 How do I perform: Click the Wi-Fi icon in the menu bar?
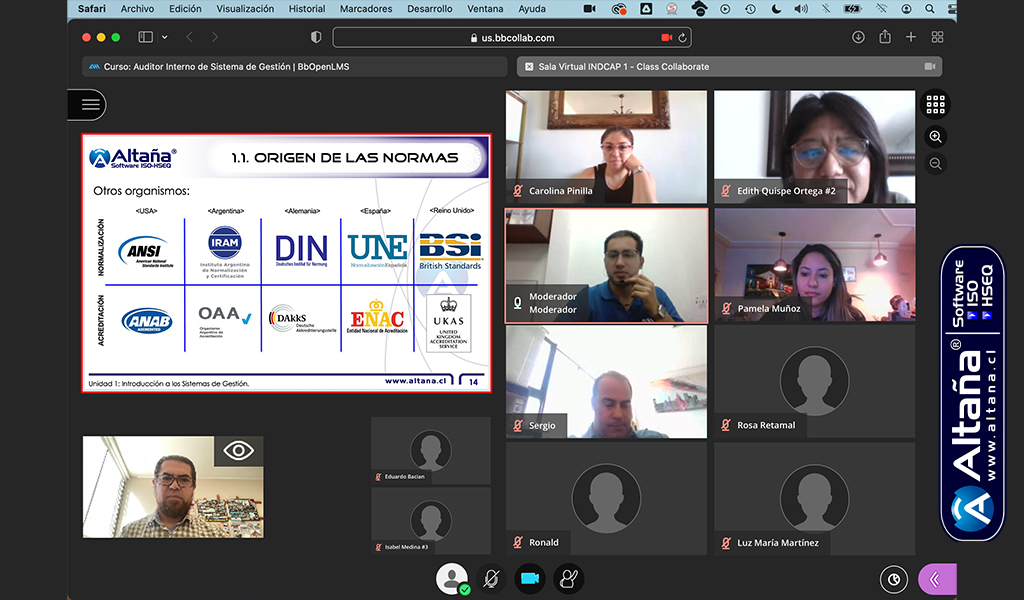coord(881,8)
